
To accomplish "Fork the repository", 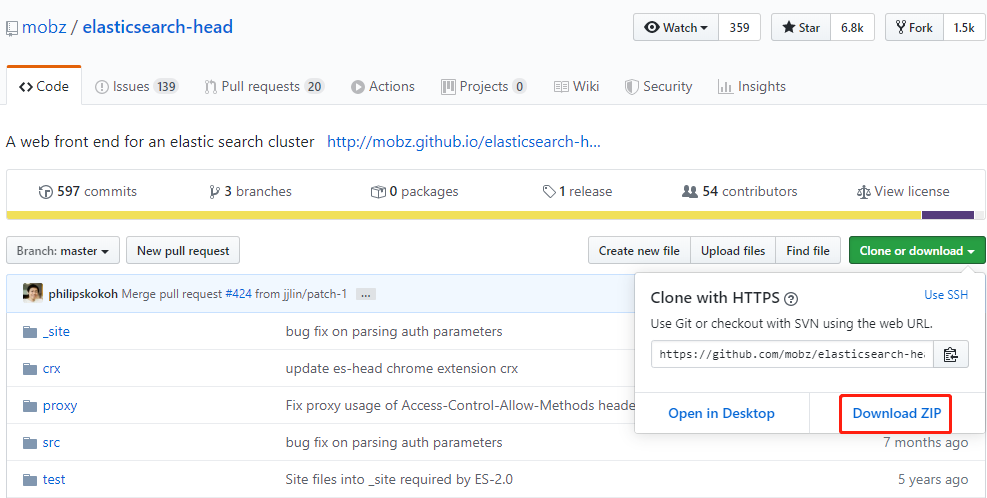I will click(x=914, y=28).
